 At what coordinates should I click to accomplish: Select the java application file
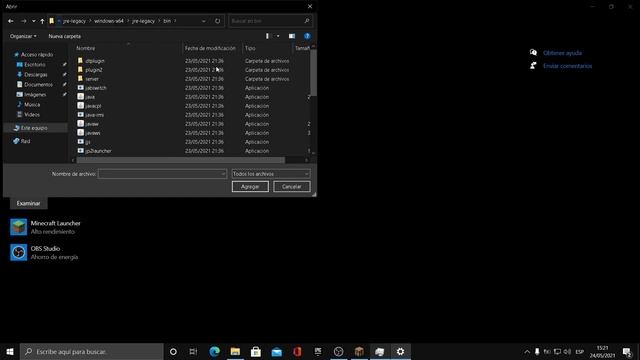(x=90, y=97)
